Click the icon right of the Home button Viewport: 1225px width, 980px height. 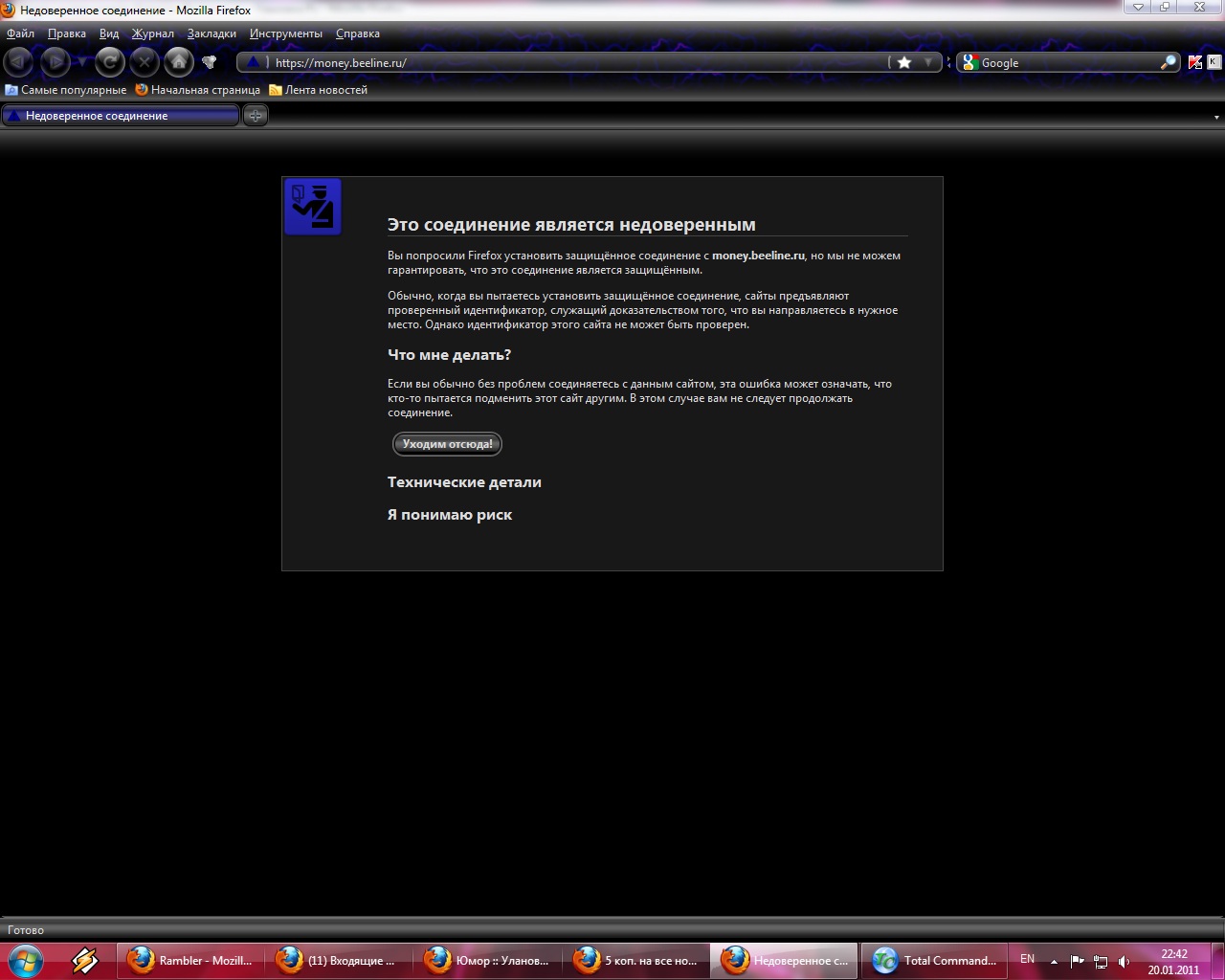210,63
